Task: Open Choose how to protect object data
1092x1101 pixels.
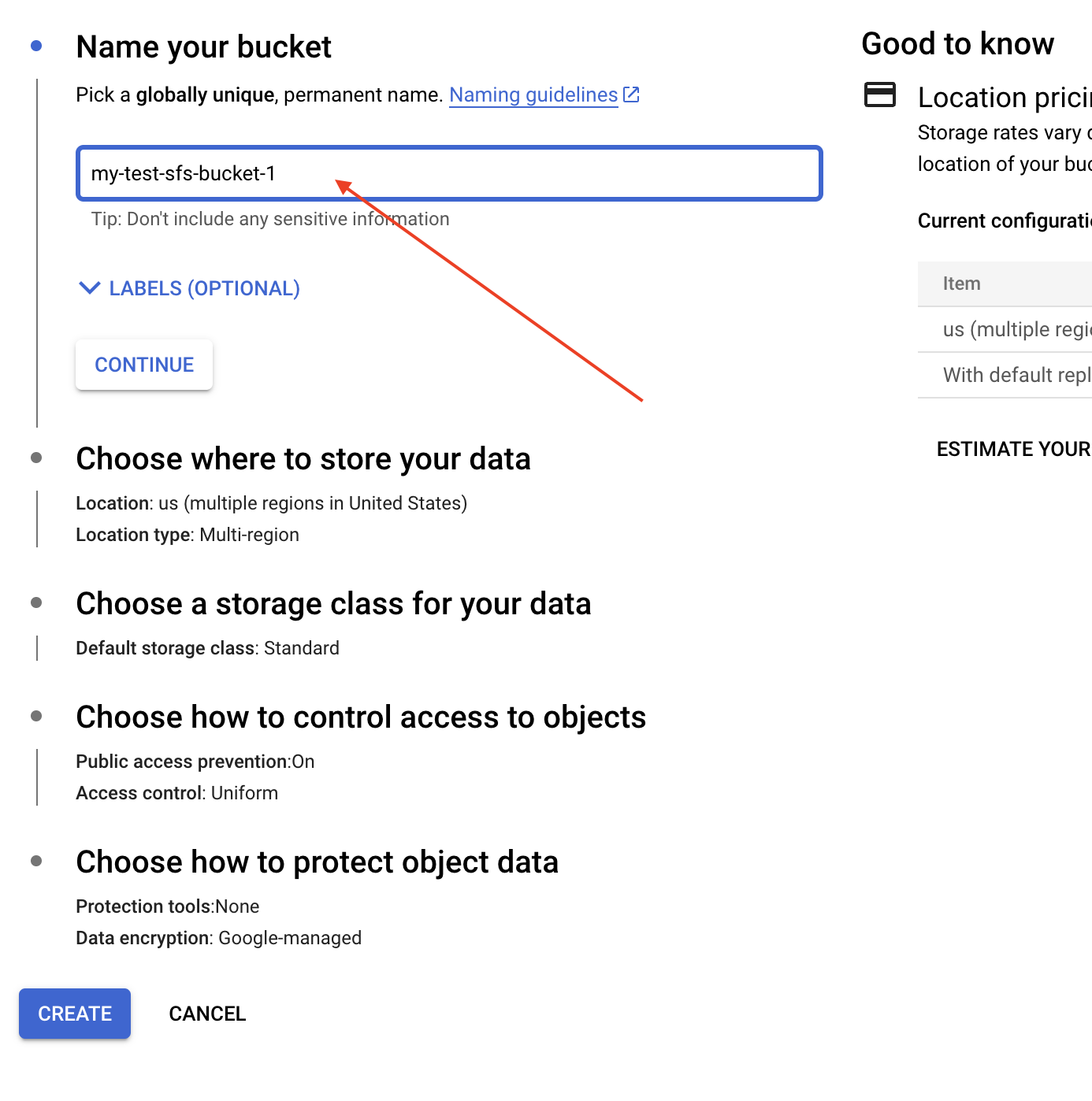Action: tap(317, 862)
